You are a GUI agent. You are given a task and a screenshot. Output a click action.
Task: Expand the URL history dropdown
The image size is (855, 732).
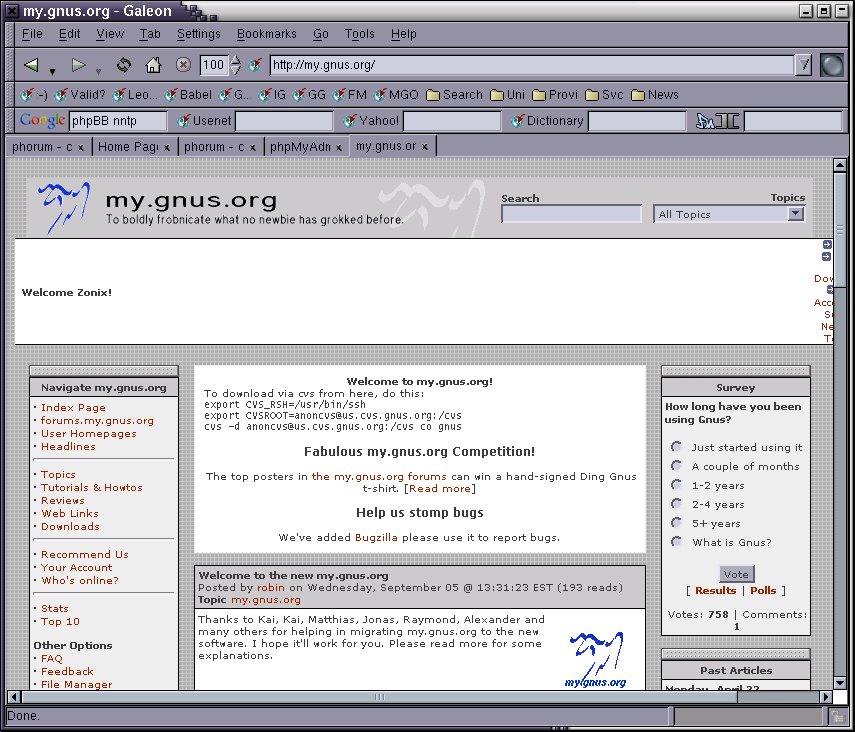[x=803, y=65]
